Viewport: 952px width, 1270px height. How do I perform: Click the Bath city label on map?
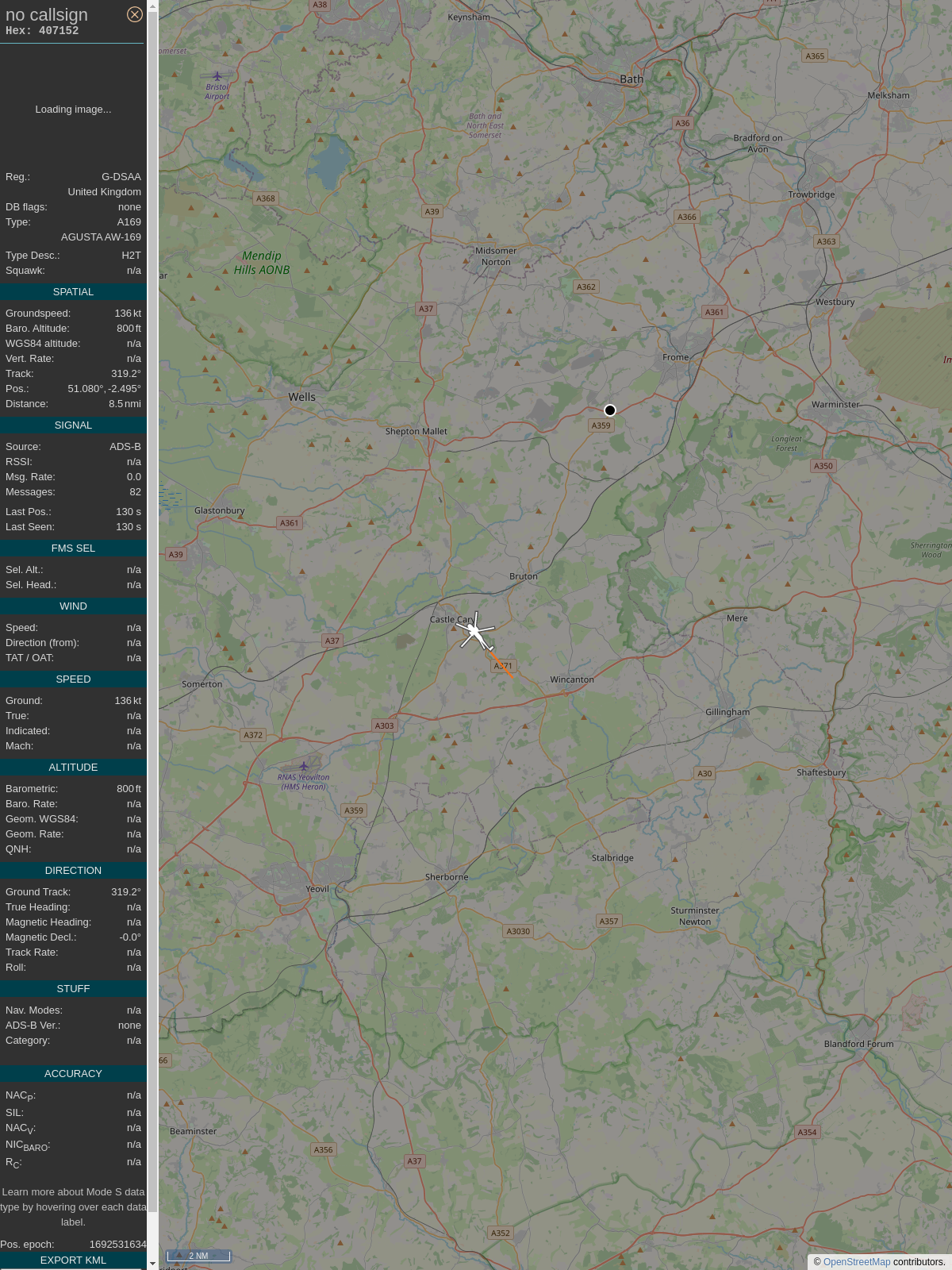pos(631,79)
